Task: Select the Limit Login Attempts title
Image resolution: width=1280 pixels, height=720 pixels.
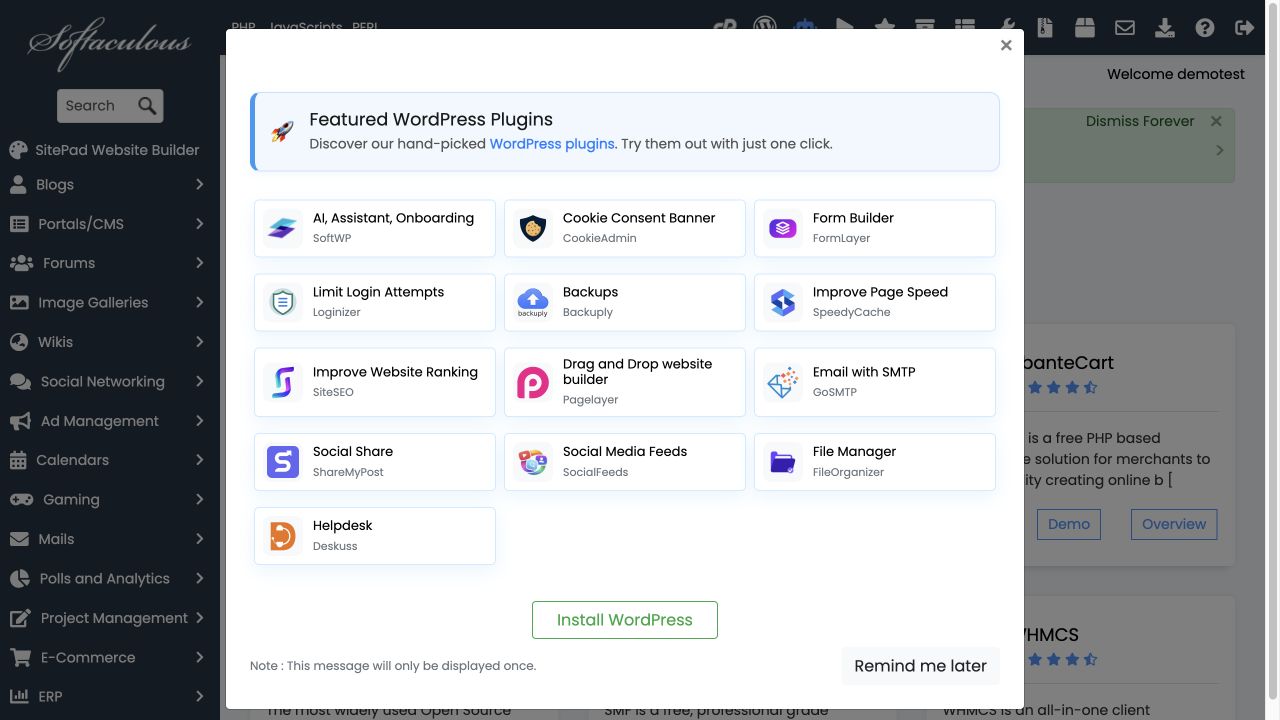Action: click(378, 292)
